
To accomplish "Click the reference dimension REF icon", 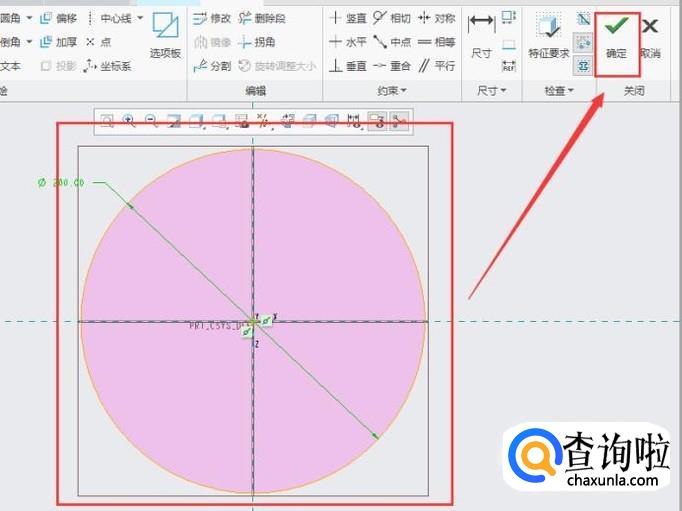I will click(508, 66).
